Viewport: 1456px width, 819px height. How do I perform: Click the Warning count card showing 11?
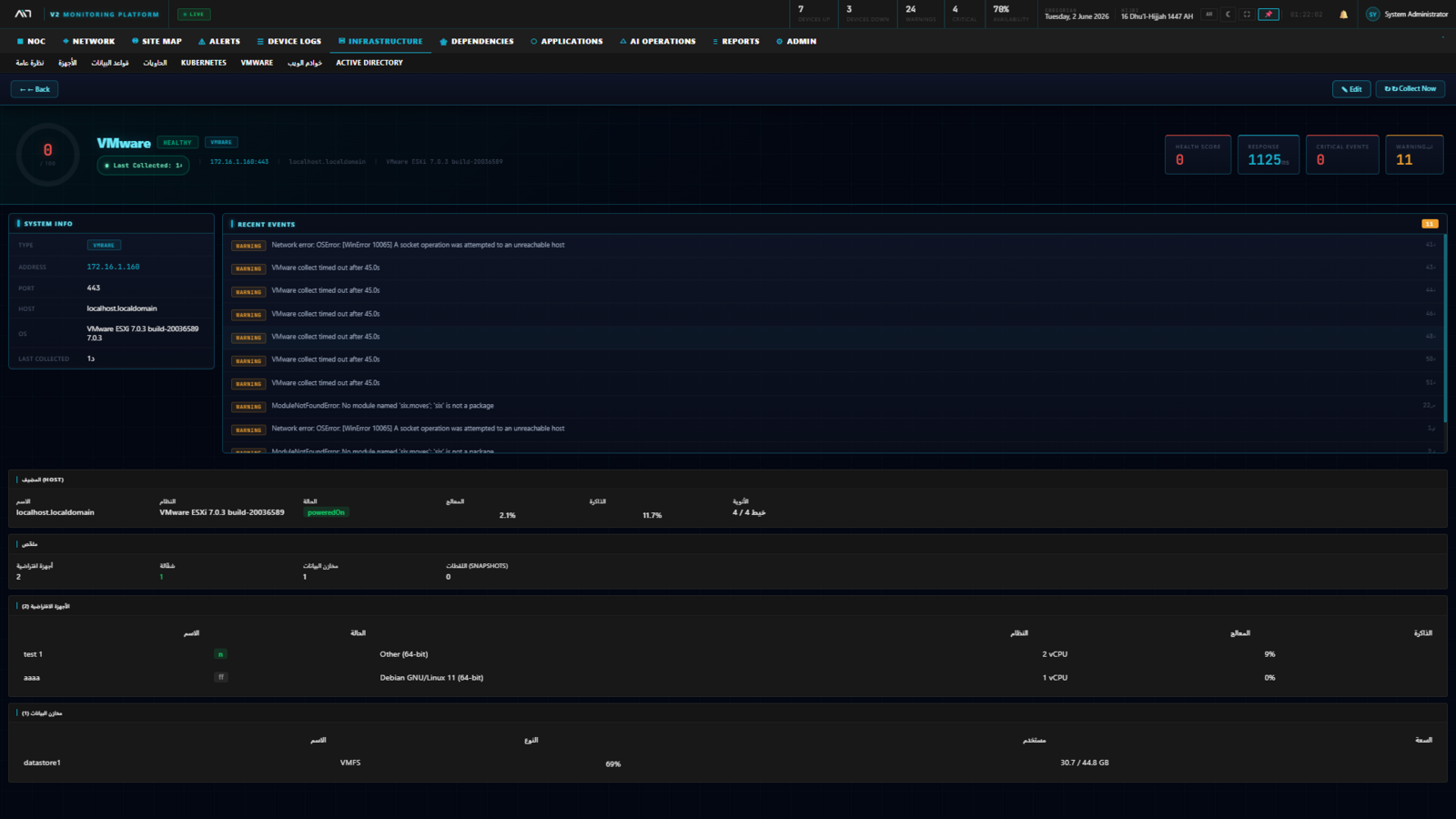click(1414, 155)
